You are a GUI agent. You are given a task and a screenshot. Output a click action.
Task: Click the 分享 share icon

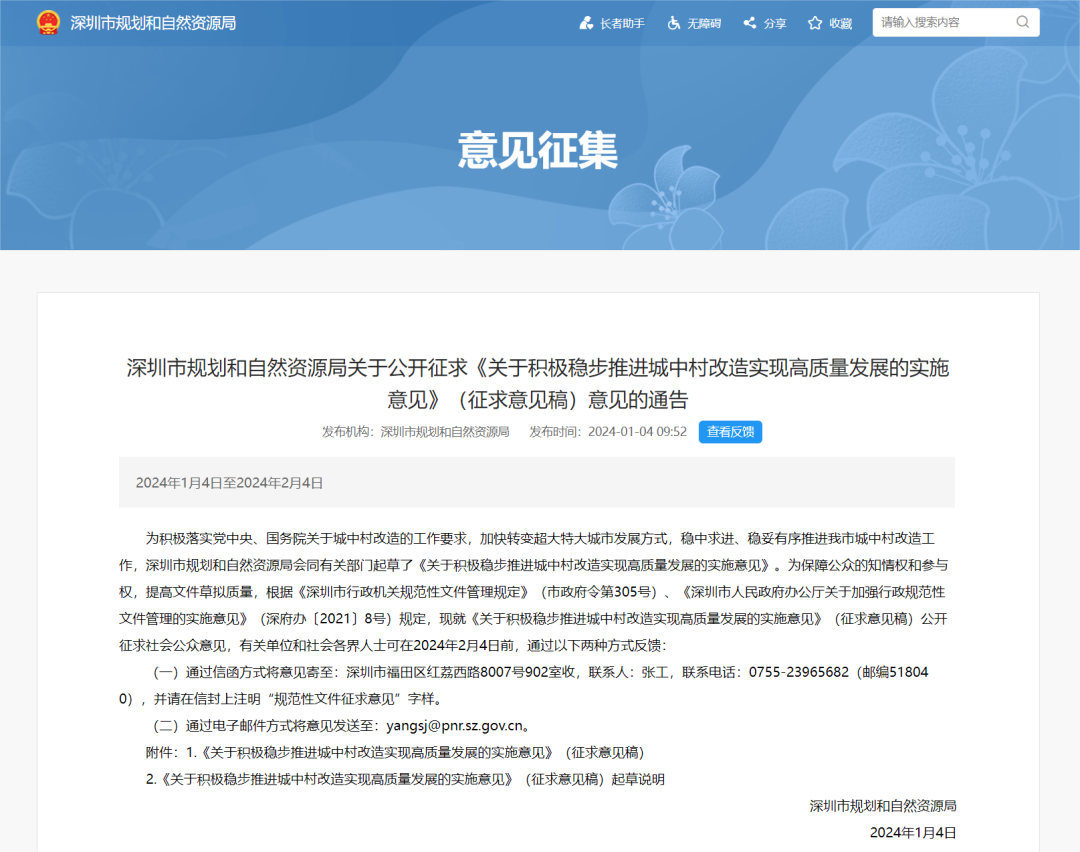pyautogui.click(x=749, y=23)
